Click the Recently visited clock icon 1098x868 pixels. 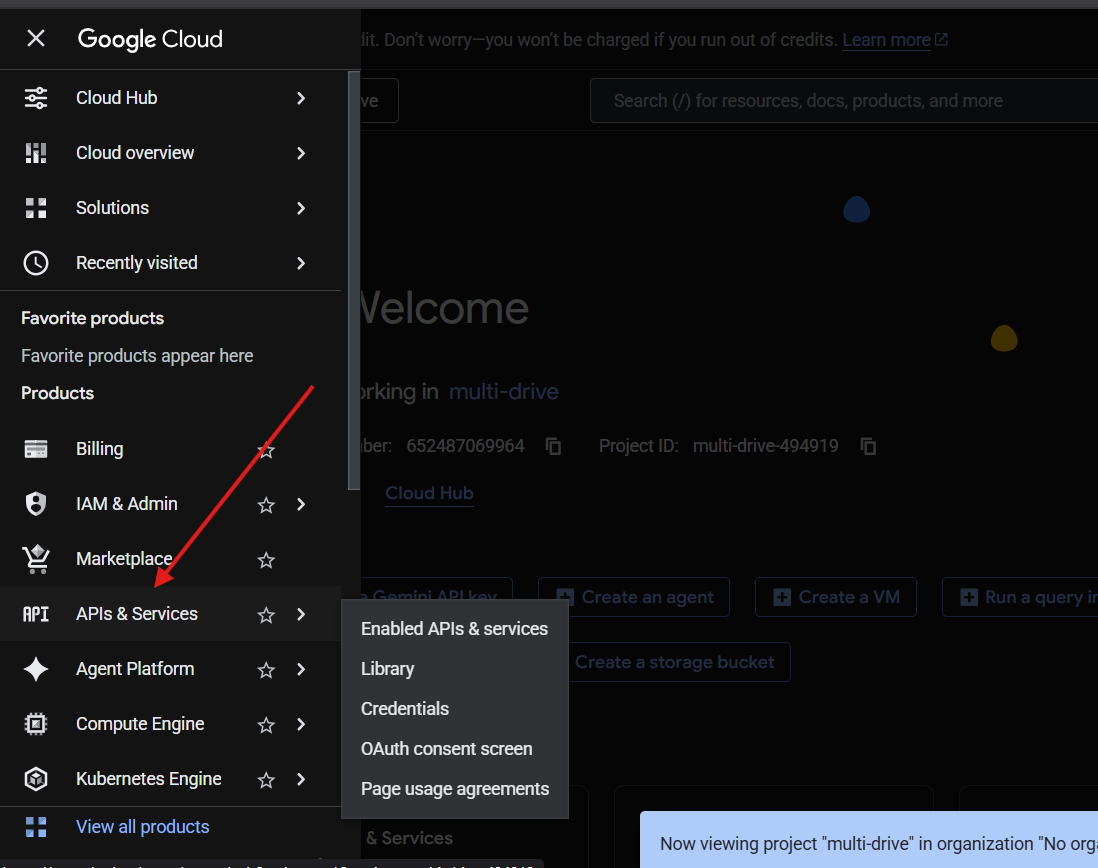(x=36, y=263)
